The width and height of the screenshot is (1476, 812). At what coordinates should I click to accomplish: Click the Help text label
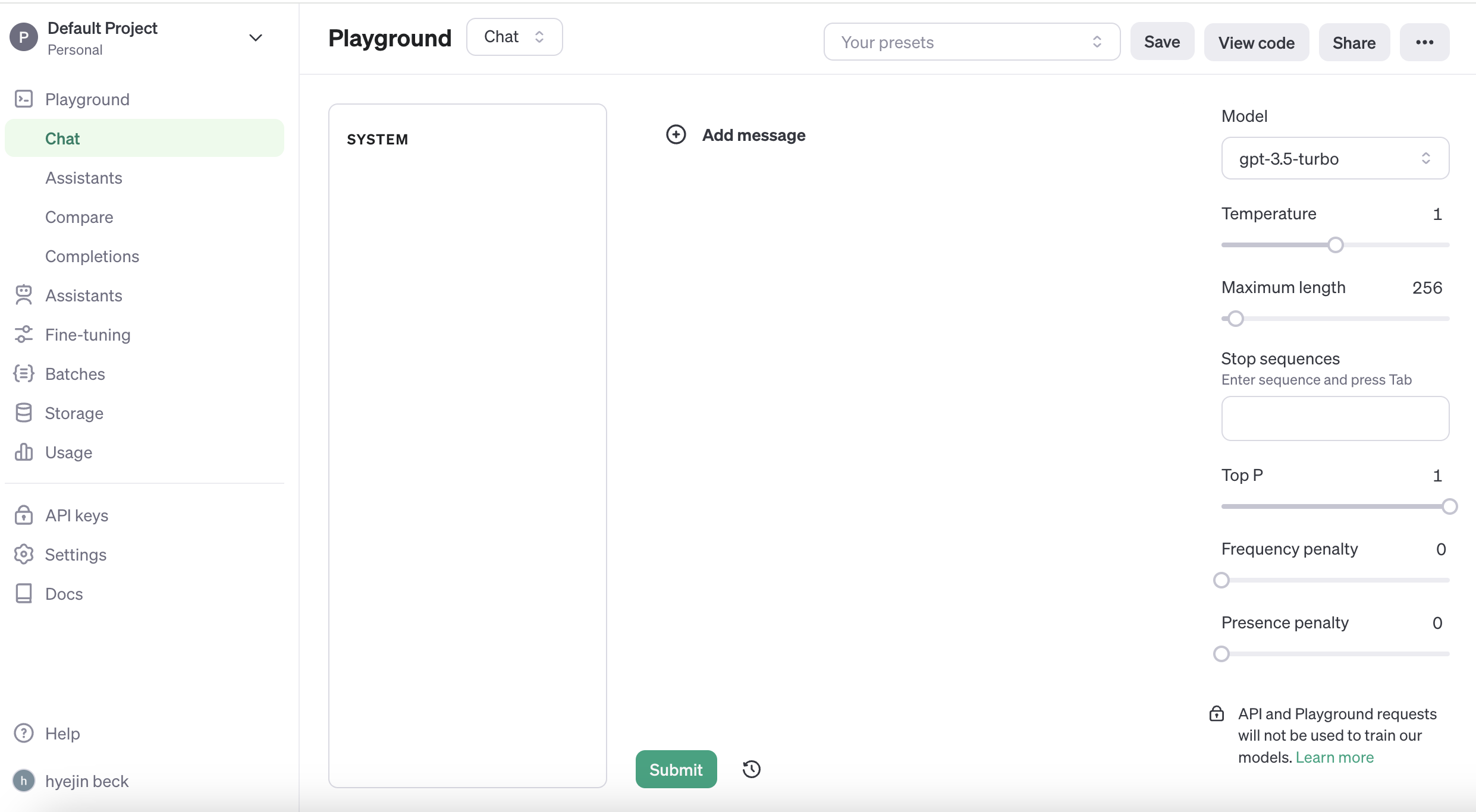tap(62, 733)
